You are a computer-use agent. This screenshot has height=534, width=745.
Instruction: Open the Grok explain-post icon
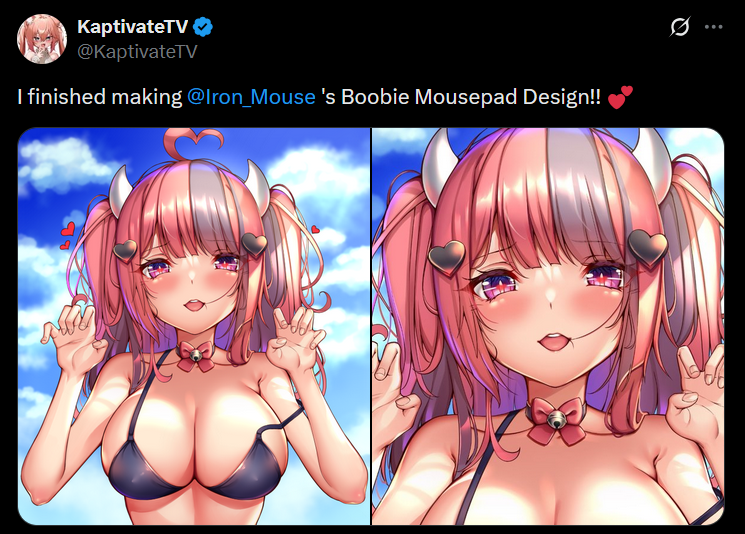point(680,27)
